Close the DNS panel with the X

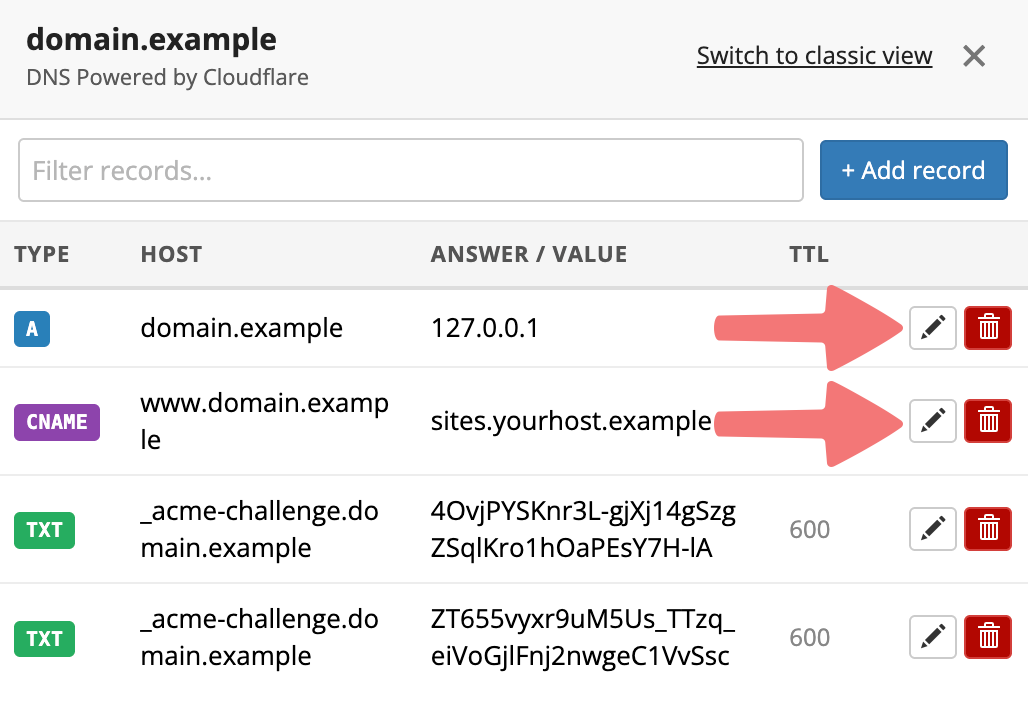coord(974,56)
